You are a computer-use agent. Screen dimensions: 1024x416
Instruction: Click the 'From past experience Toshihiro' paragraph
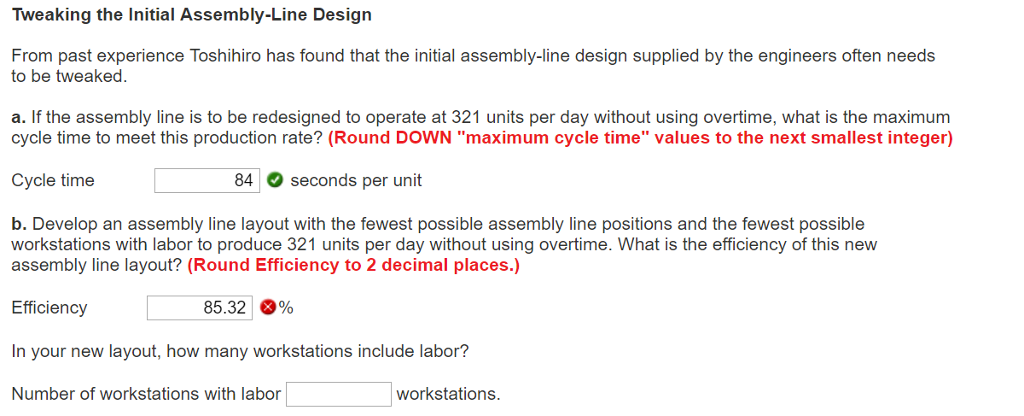[x=473, y=66]
